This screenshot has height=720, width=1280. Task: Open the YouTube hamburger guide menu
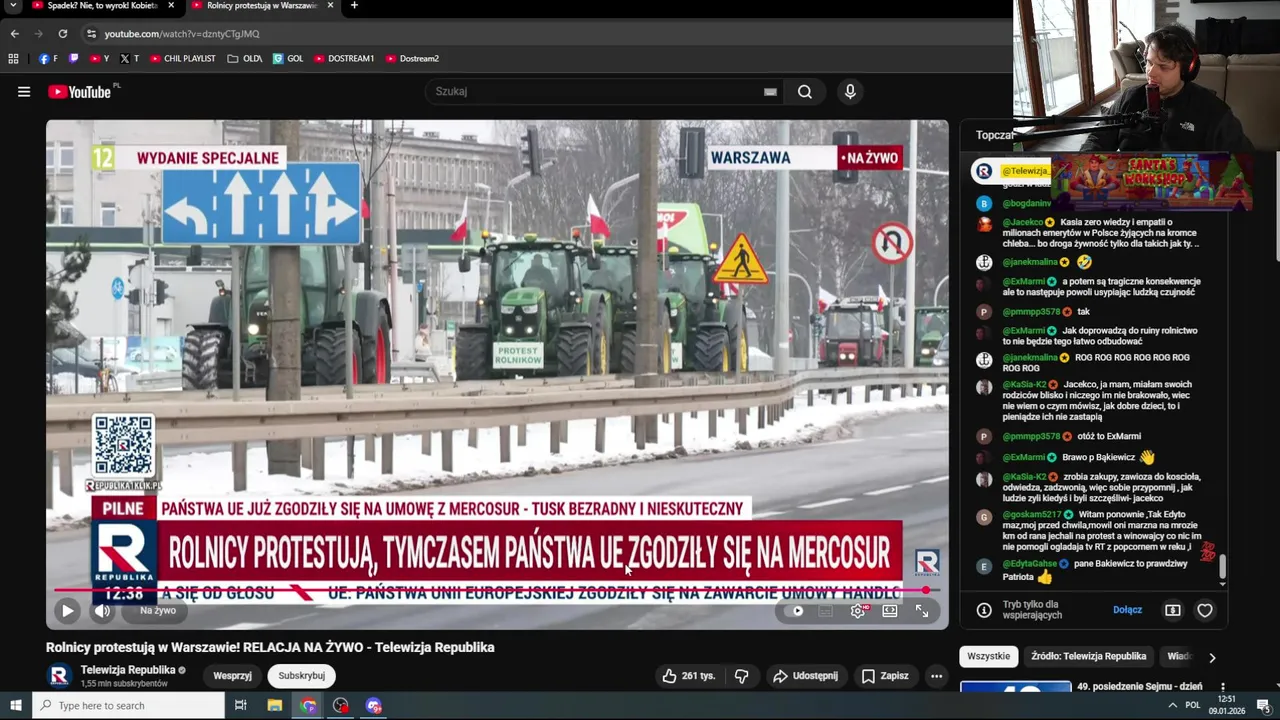(24, 92)
